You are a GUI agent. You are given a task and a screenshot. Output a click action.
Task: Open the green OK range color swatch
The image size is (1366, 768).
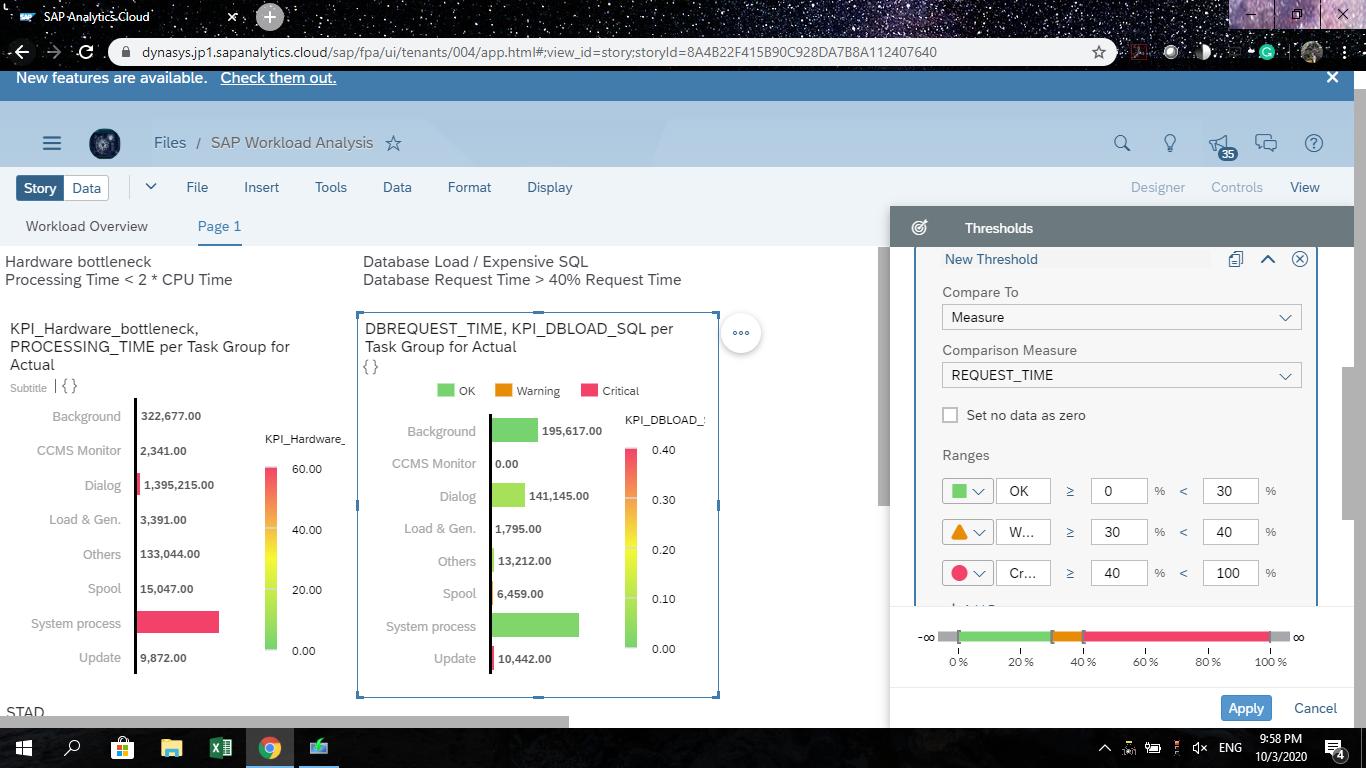(958, 491)
